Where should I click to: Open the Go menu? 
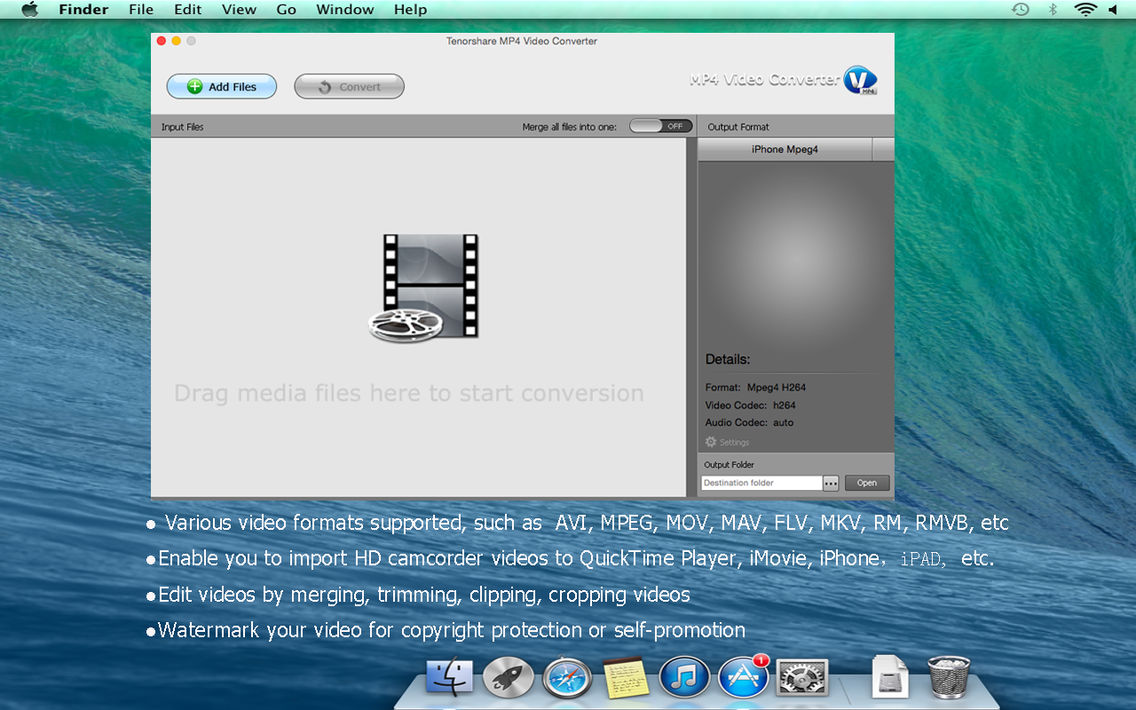pos(286,9)
